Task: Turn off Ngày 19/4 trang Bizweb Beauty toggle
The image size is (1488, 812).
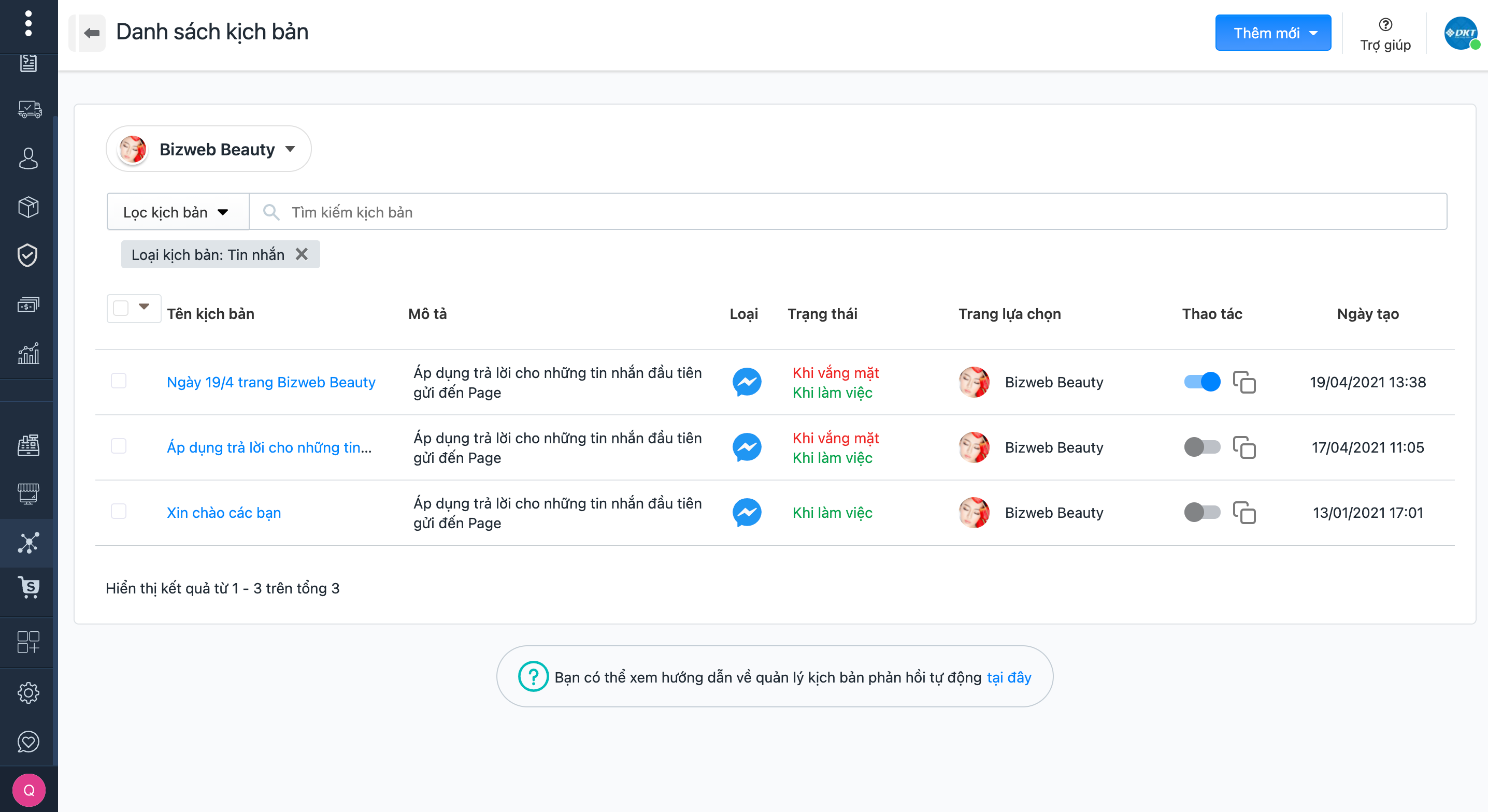Action: click(1201, 382)
